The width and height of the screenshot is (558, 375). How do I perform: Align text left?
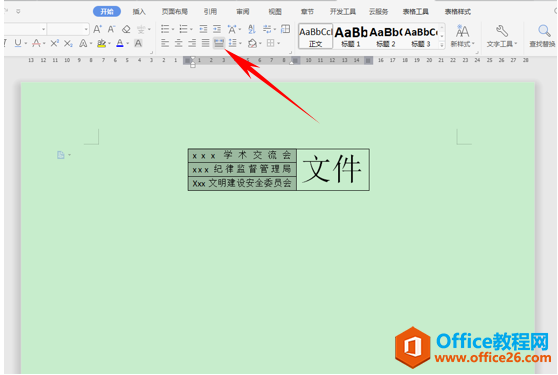165,43
